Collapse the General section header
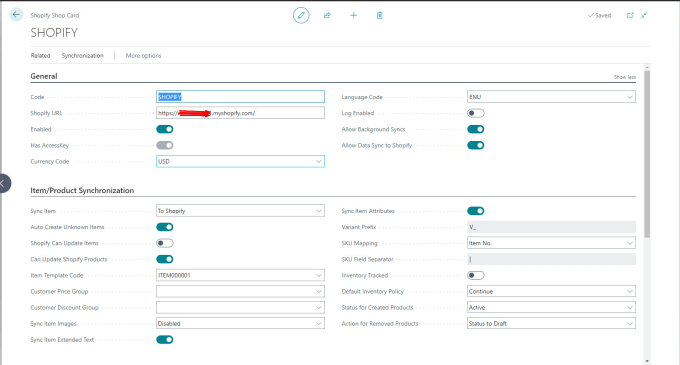 point(44,76)
